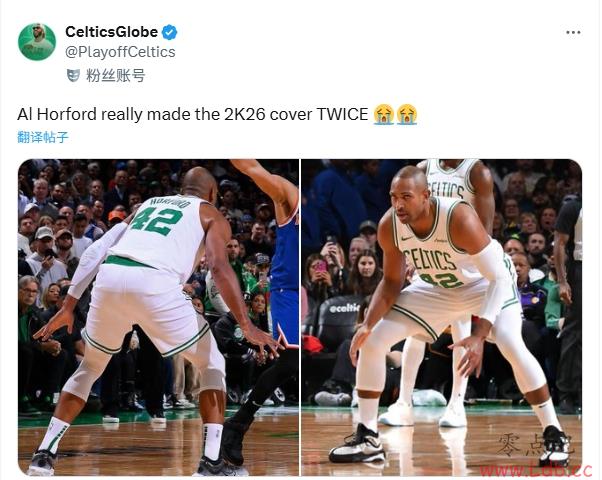The height and width of the screenshot is (480, 602).
Task: Open left photo showing jersey 42 back
Action: (158, 317)
